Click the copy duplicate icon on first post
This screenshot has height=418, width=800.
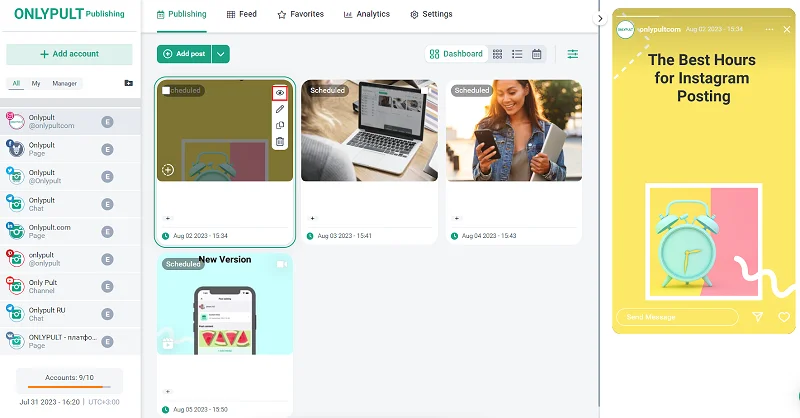pos(280,125)
